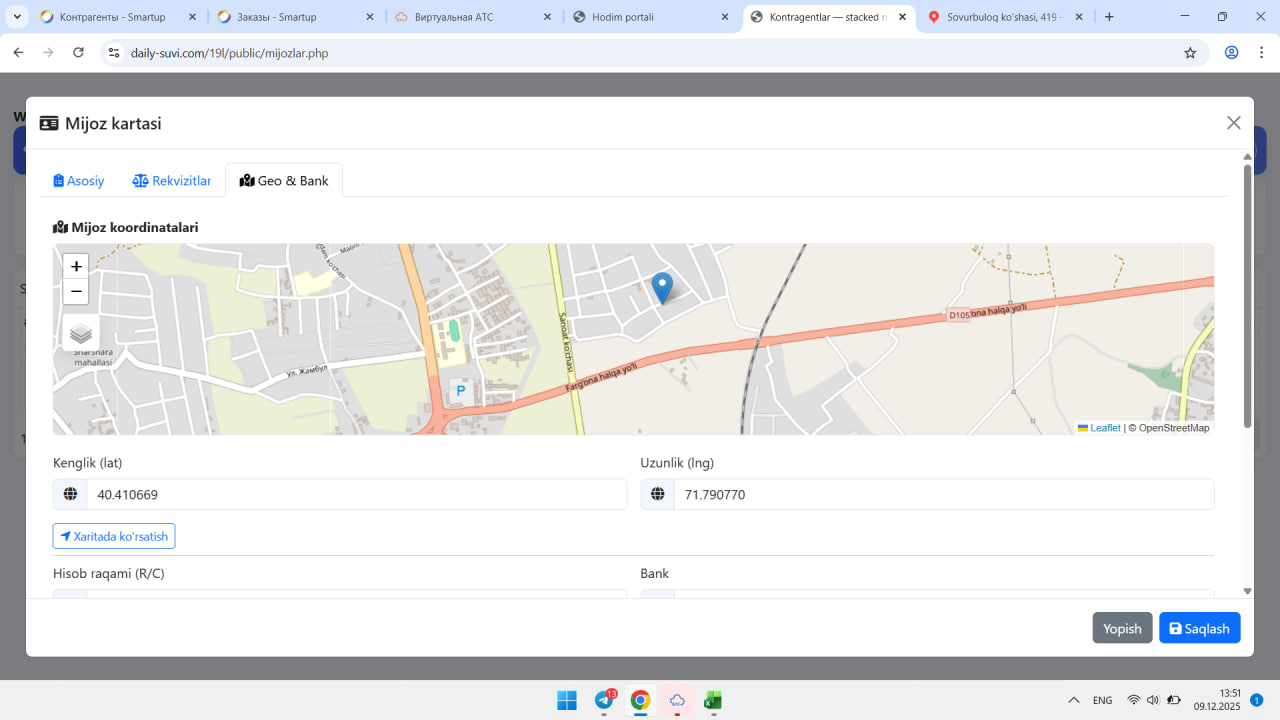Open the Leaflet attribution link
The height and width of the screenshot is (720, 1280).
click(x=1104, y=428)
